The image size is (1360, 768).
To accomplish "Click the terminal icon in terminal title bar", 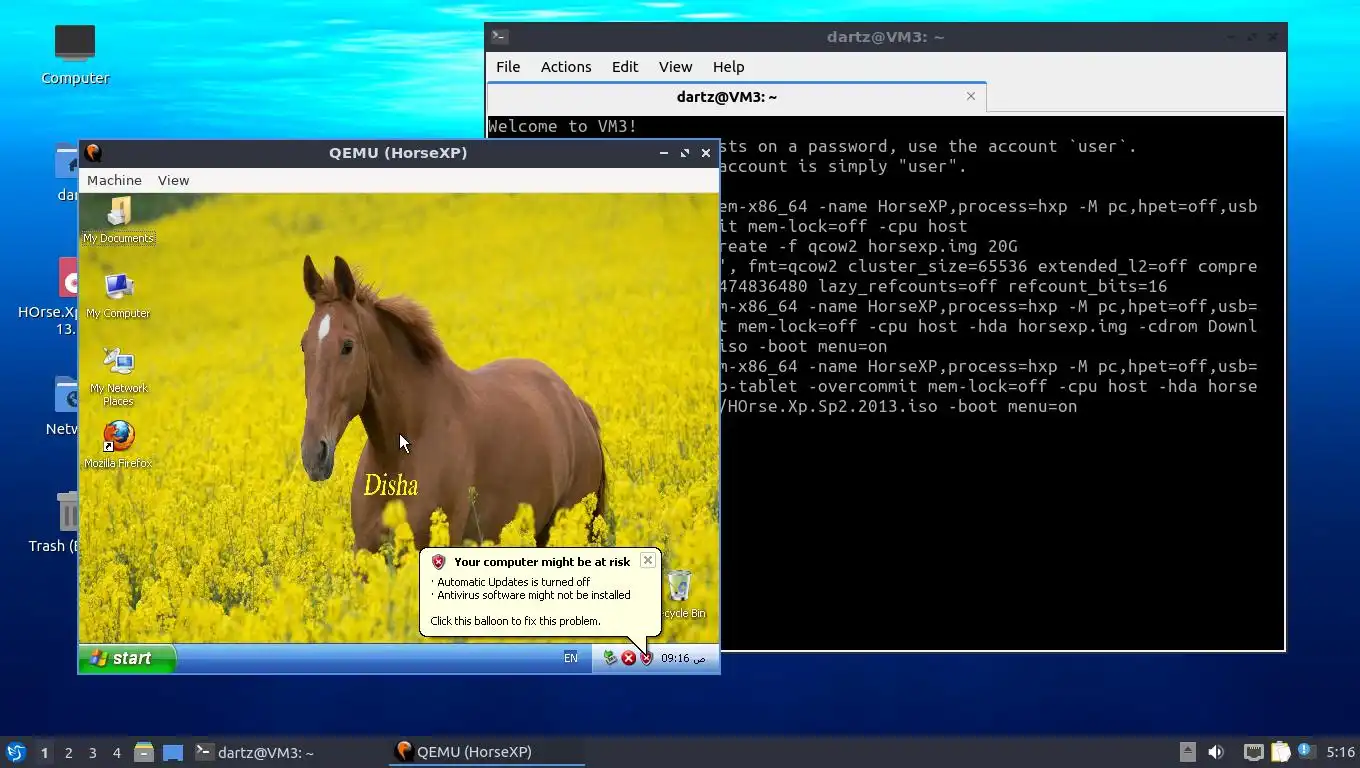I will tap(500, 37).
